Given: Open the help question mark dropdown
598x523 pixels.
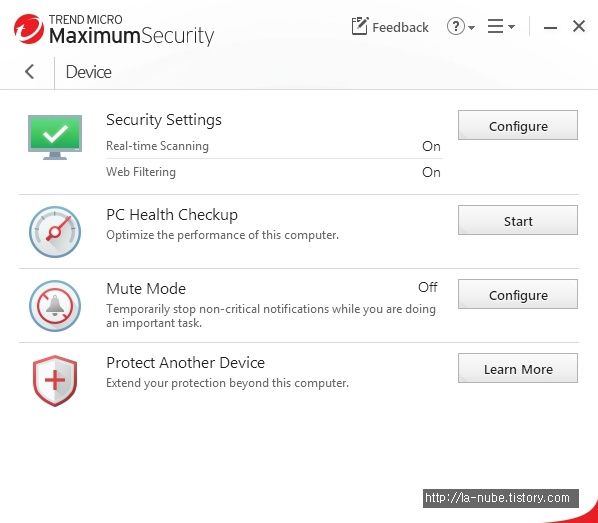Looking at the screenshot, I should (x=461, y=27).
